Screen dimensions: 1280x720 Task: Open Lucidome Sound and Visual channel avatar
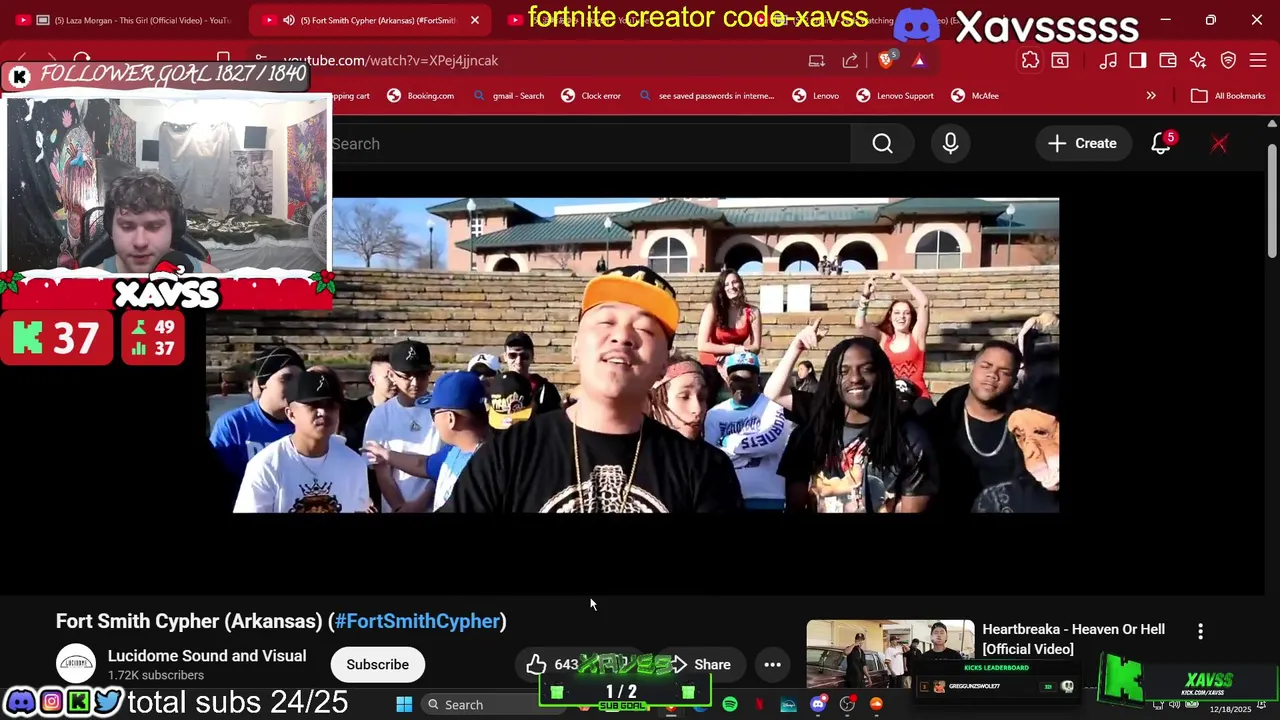pyautogui.click(x=76, y=664)
